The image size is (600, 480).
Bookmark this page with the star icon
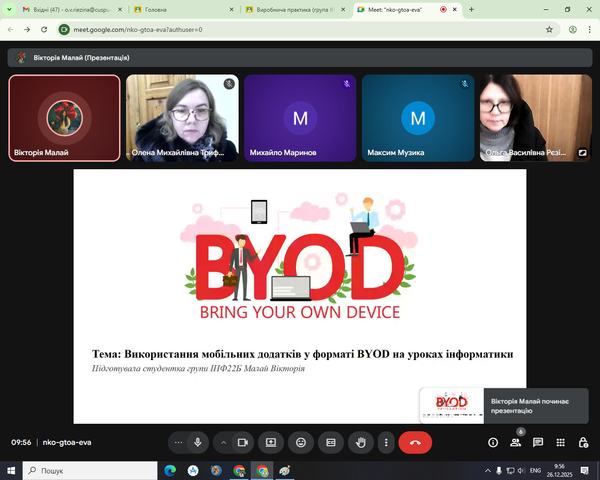coord(549,29)
